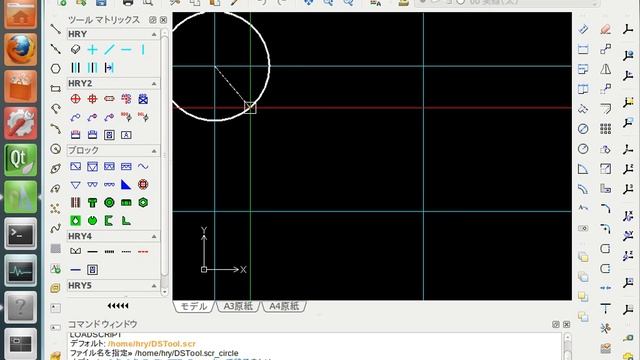Undock the コマンドウィンドウ panel

[x=556, y=324]
